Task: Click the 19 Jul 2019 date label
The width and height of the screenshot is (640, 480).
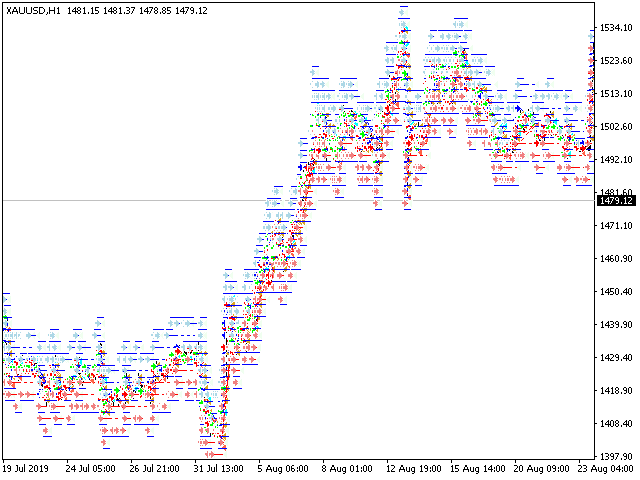Action: coord(25,469)
